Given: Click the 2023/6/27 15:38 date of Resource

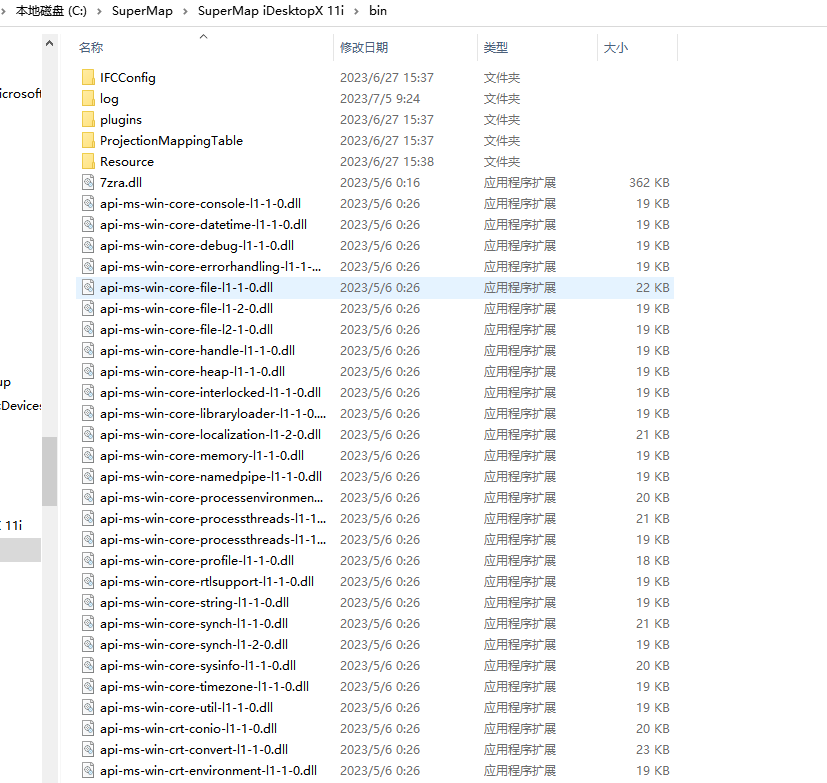Looking at the screenshot, I should coord(387,161).
